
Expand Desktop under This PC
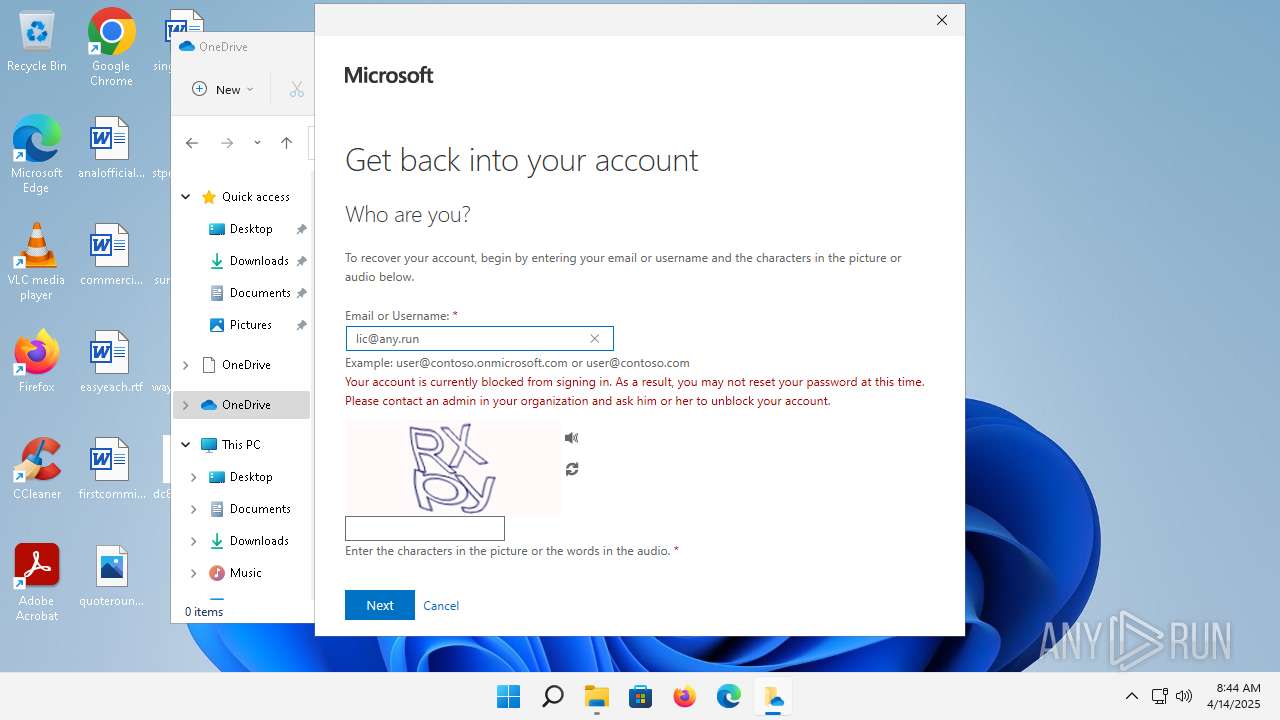[194, 477]
